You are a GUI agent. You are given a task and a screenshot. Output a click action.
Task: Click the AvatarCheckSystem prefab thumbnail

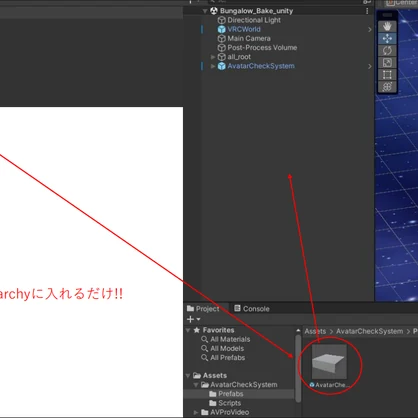(329, 362)
